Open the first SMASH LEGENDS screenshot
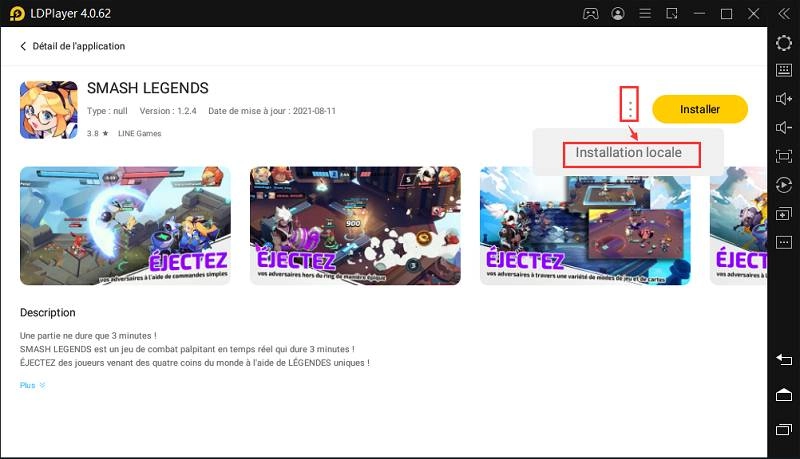The height and width of the screenshot is (459, 800). tap(125, 225)
